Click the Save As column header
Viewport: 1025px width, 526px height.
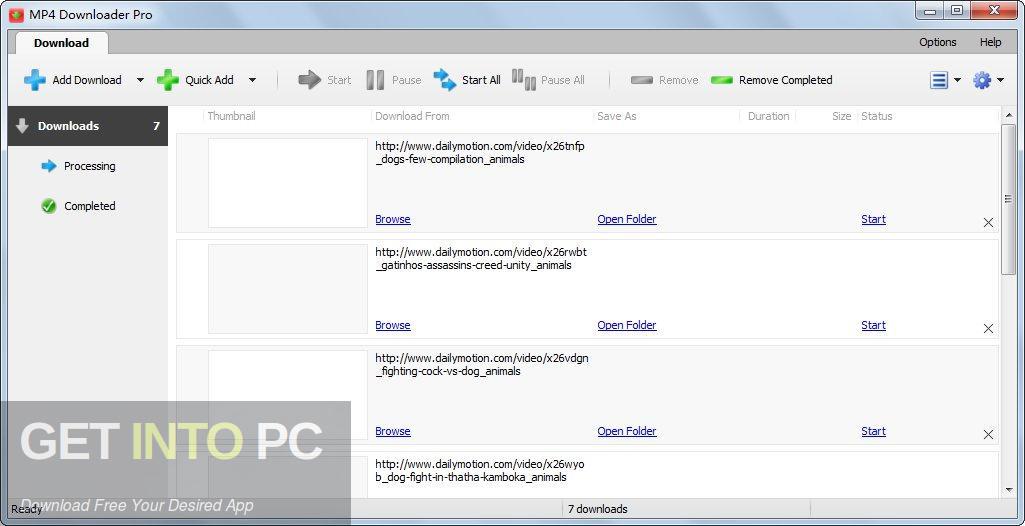point(616,116)
